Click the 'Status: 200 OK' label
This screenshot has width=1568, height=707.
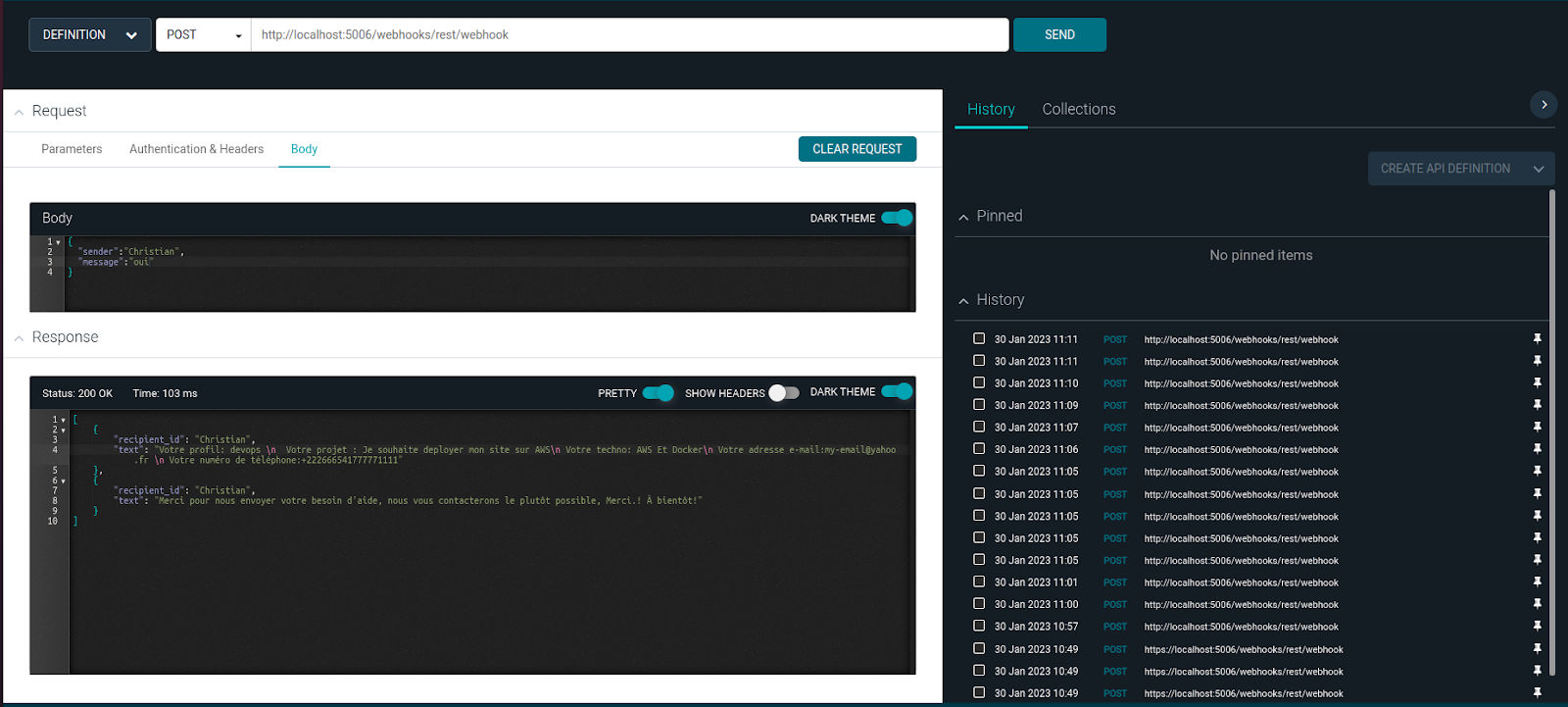(77, 393)
